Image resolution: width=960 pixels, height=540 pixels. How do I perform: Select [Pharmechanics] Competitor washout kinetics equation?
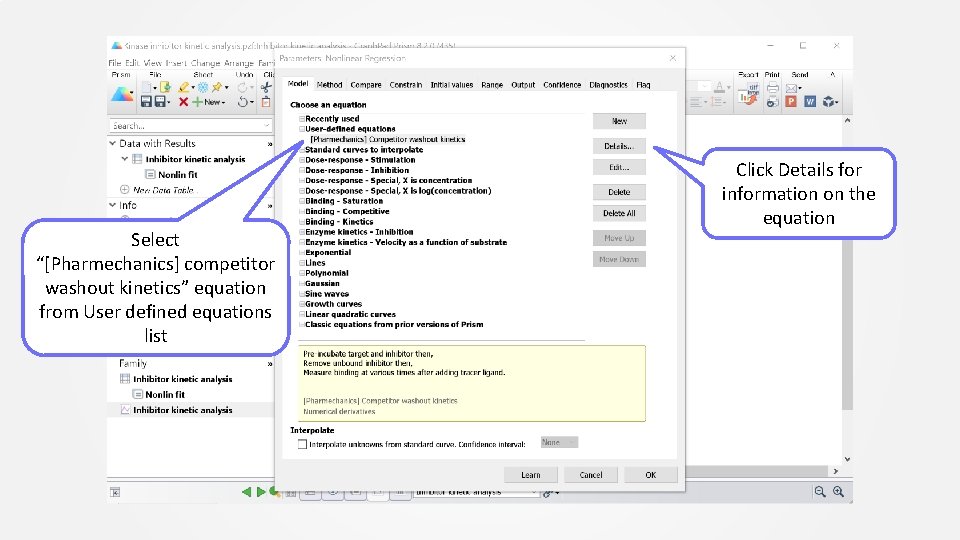pyautogui.click(x=388, y=139)
